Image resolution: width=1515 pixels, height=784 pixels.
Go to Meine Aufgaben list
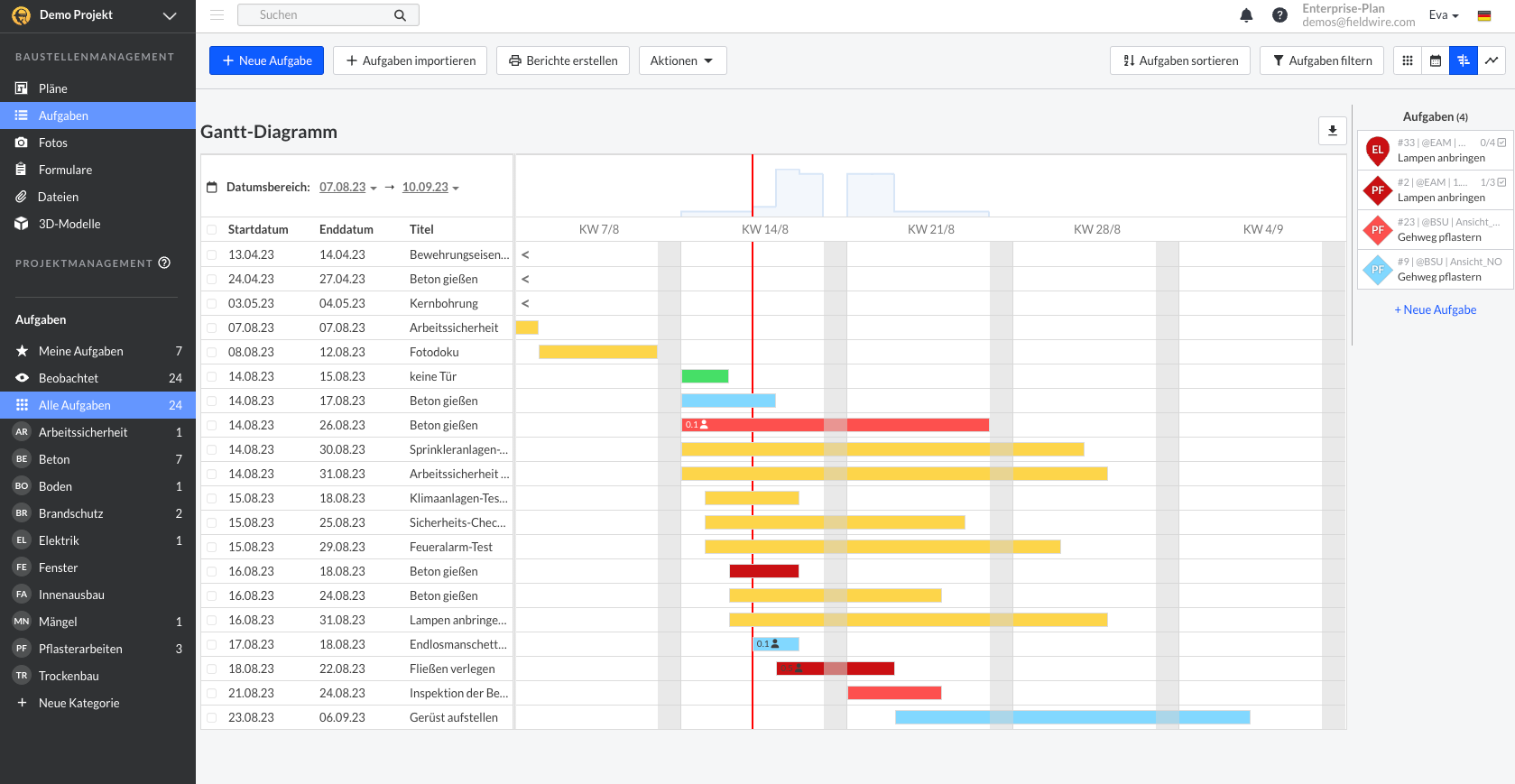[81, 351]
